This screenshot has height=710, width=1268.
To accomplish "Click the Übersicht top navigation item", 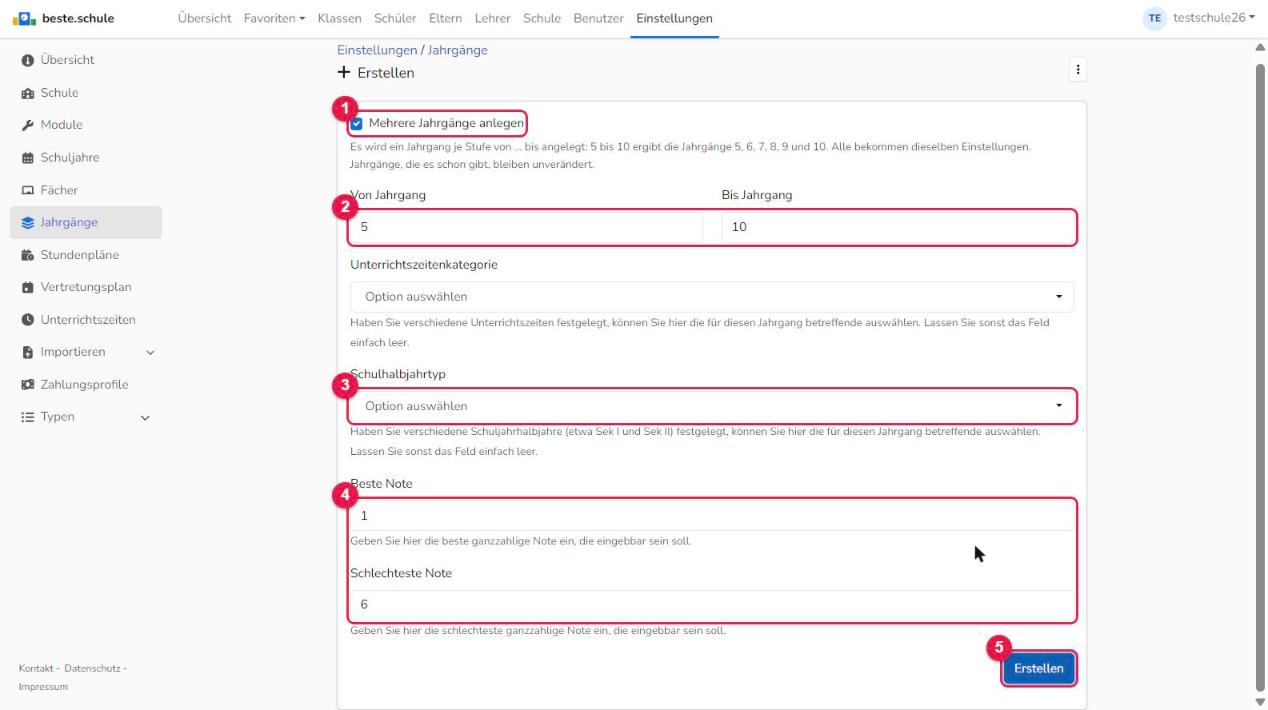I will point(205,19).
